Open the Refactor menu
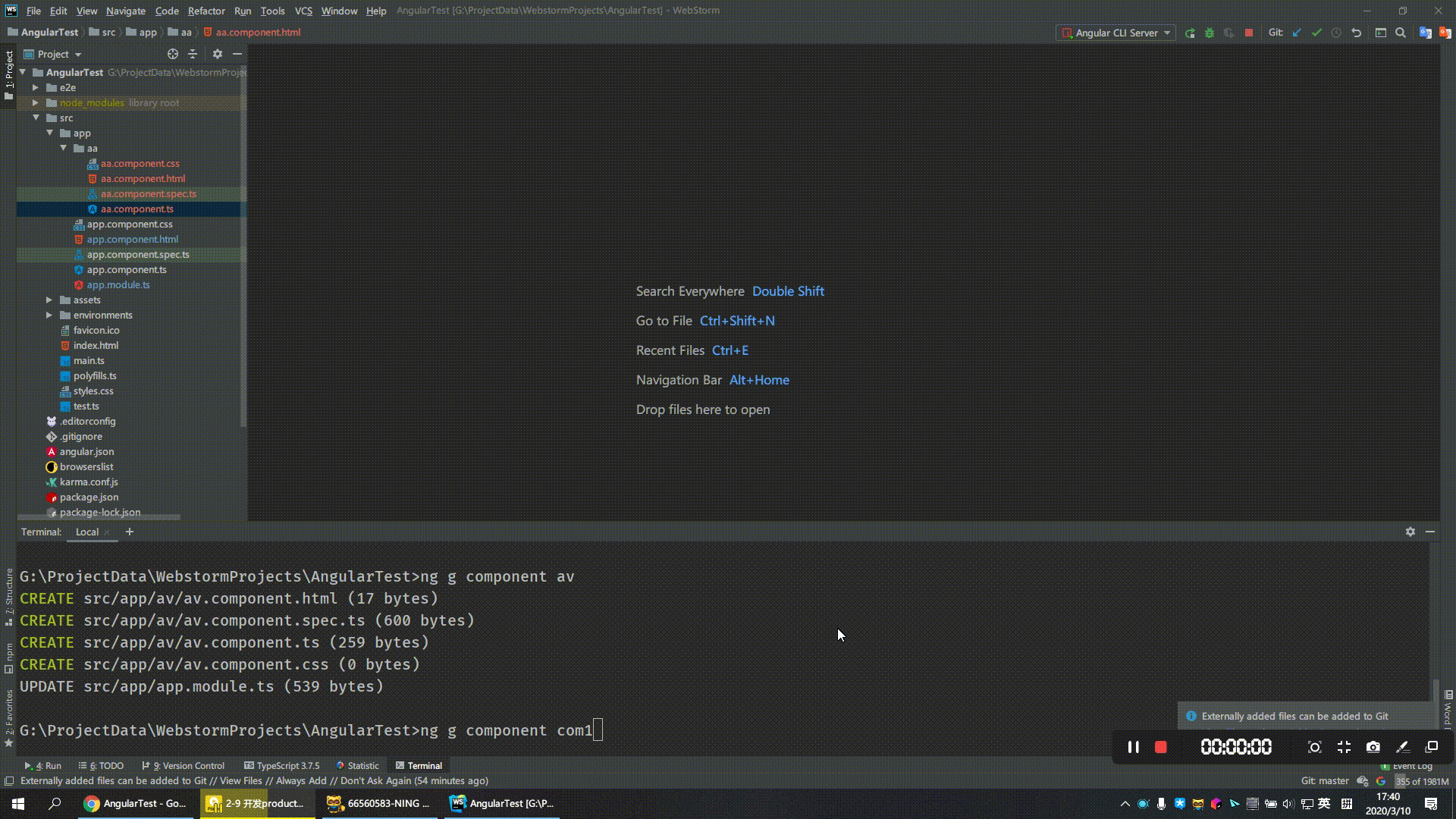Viewport: 1456px width, 819px height. pyautogui.click(x=206, y=11)
